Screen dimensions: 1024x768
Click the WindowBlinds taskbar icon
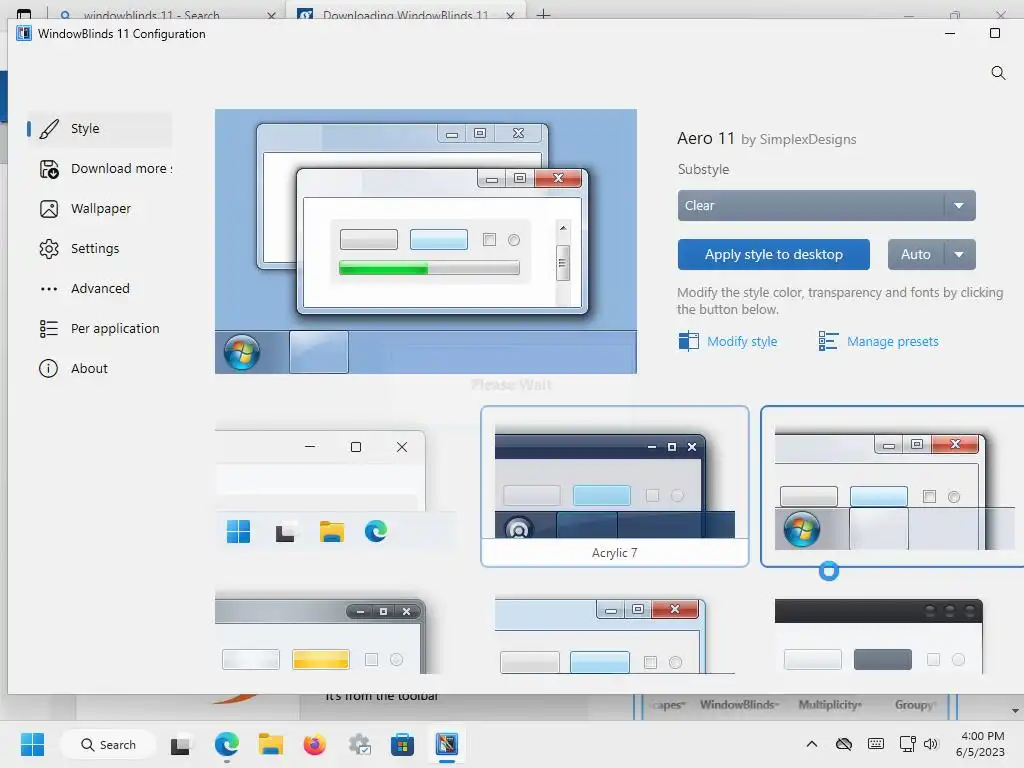[447, 744]
